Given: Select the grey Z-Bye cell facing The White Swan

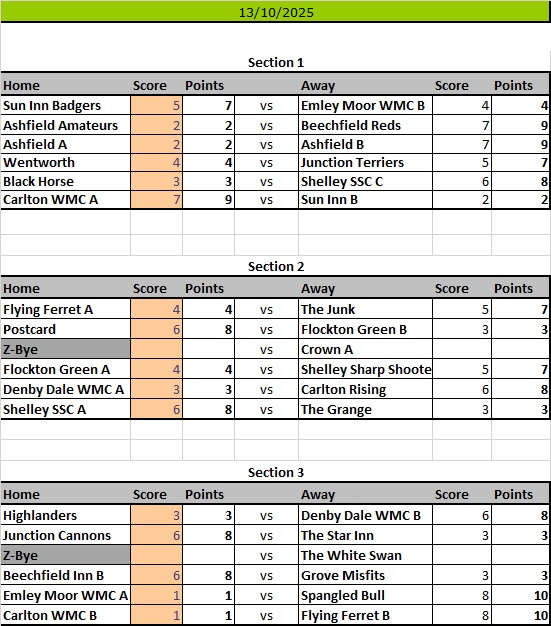Looking at the screenshot, I should 65,555.
